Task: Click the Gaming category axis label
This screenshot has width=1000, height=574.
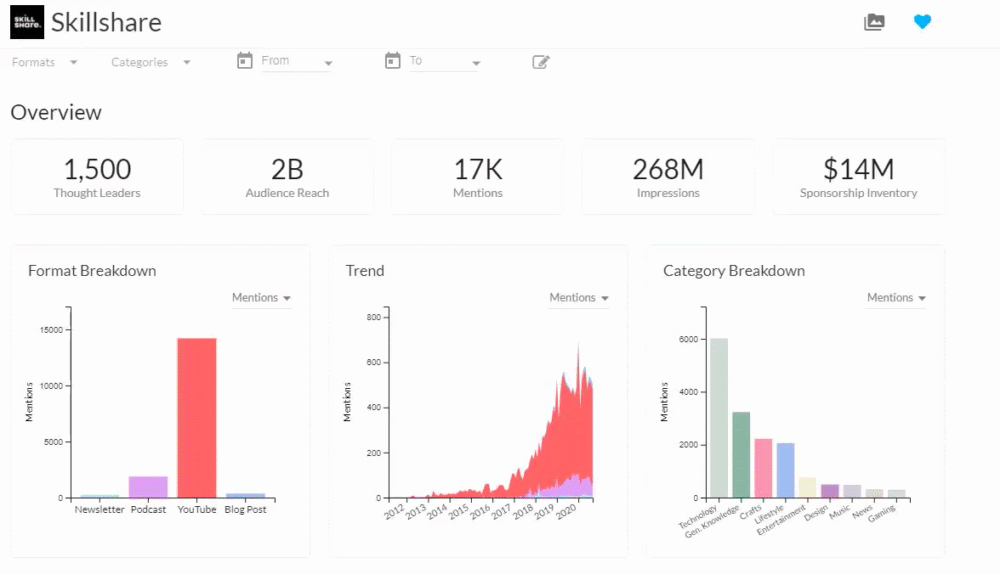Action: click(x=882, y=513)
